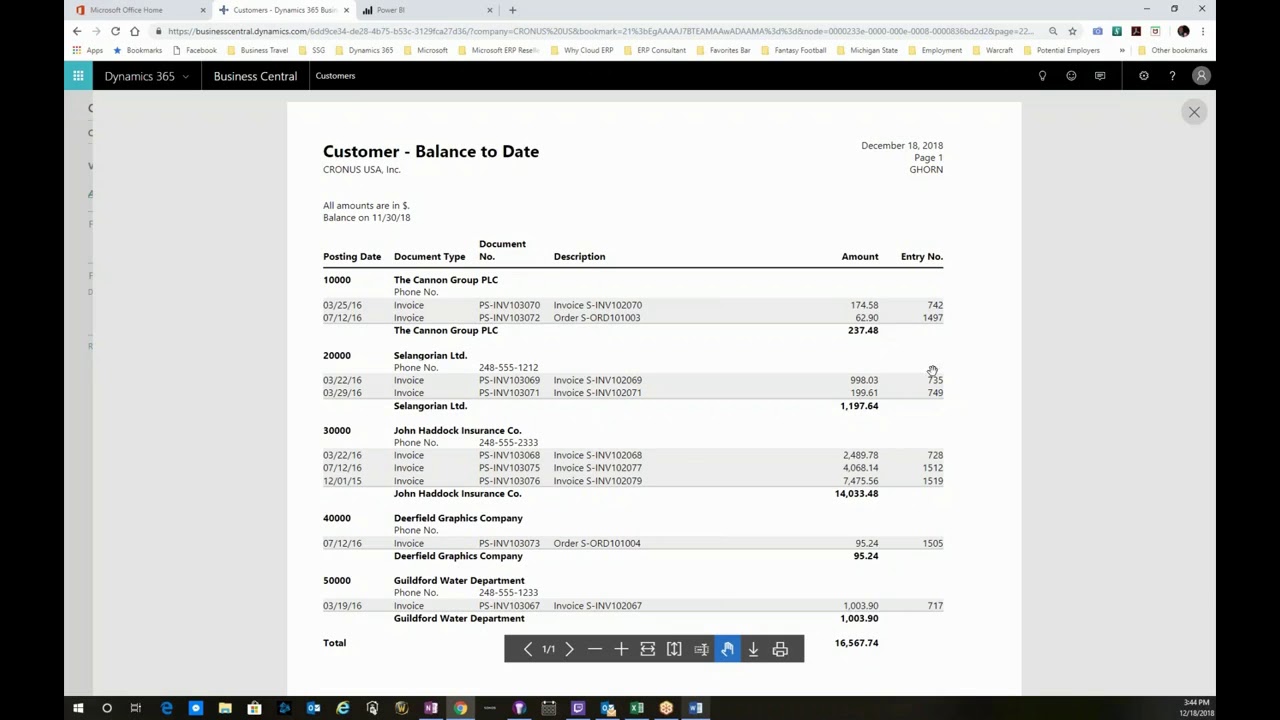
Task: Select the Customers Dynamics 365 tab
Action: (x=285, y=10)
